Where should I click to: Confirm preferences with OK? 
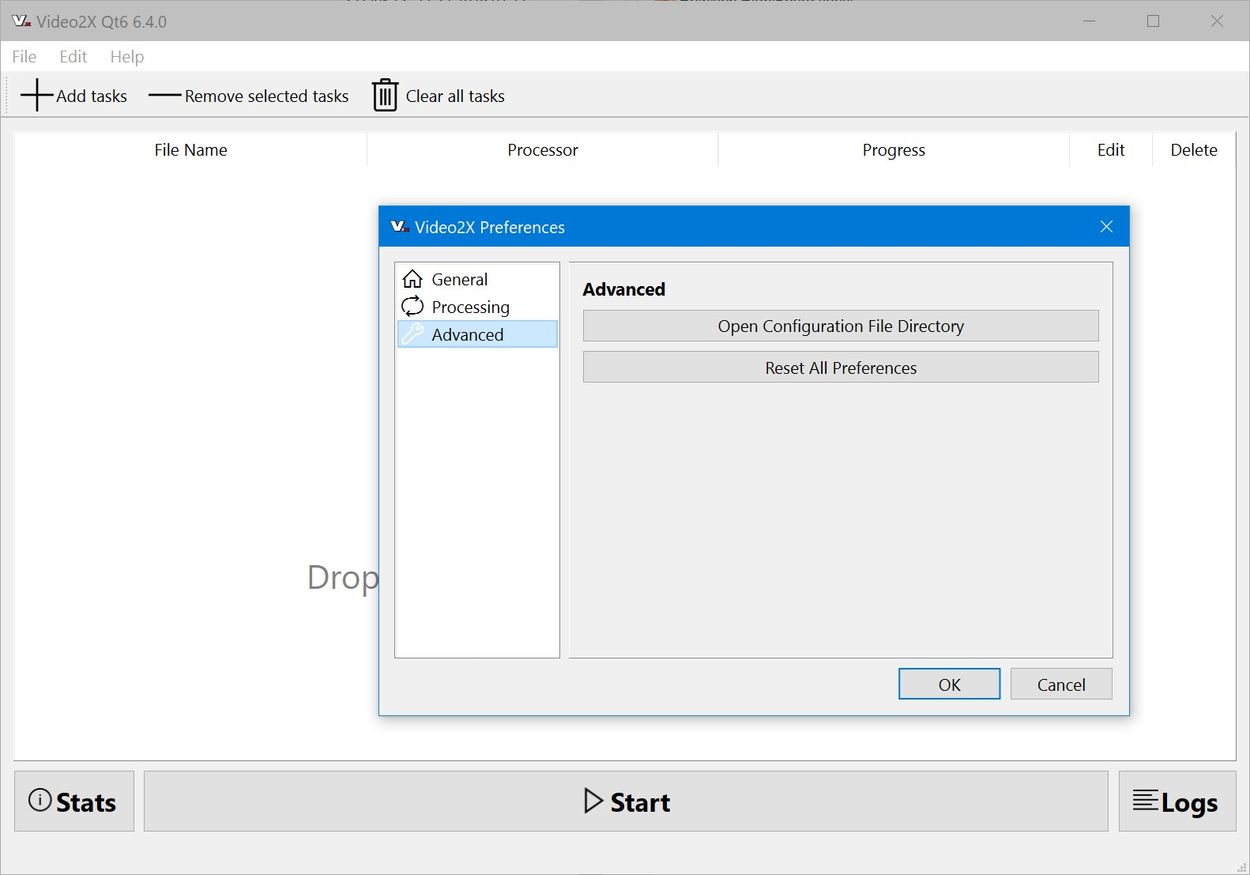949,684
